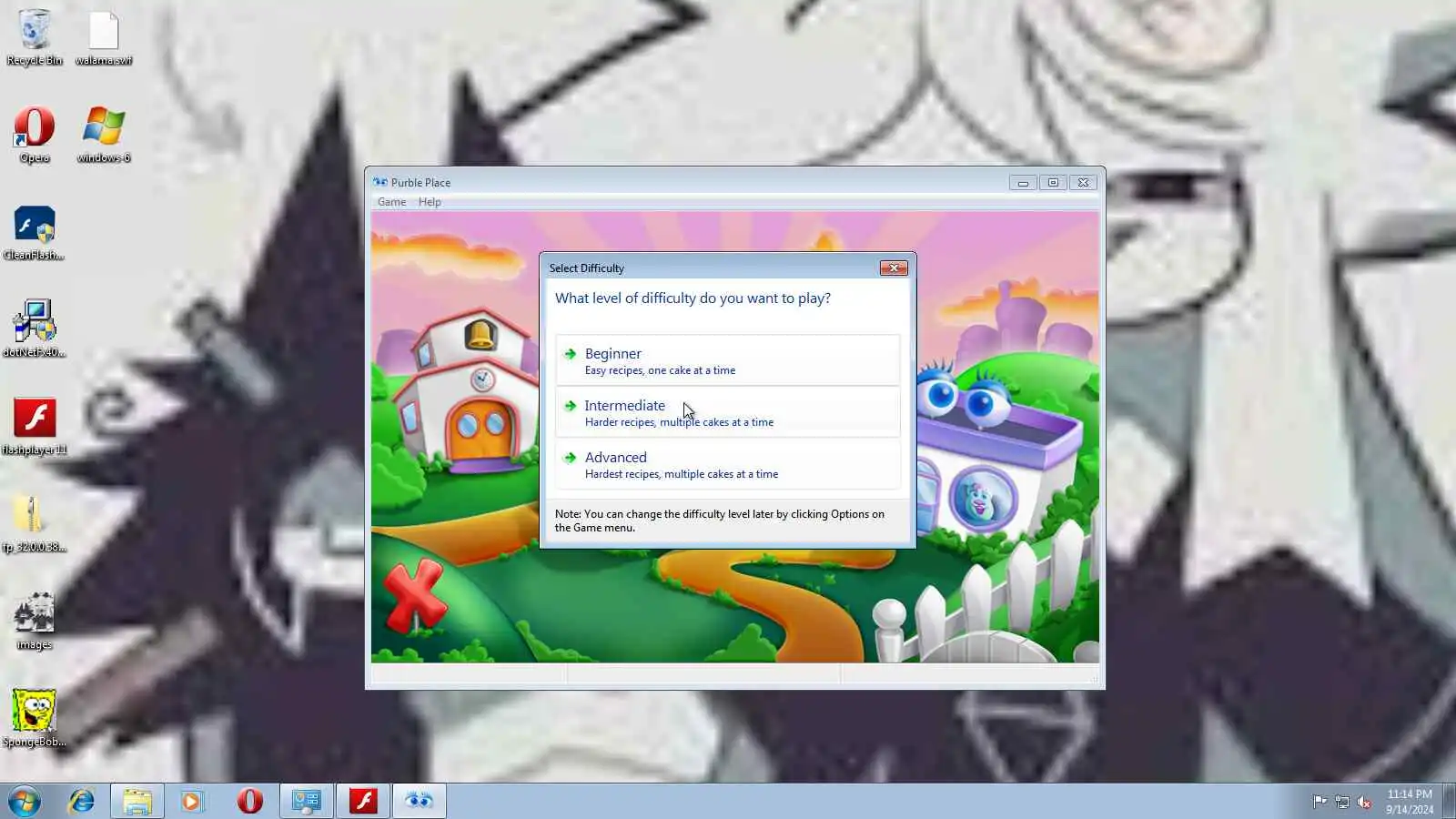This screenshot has height=819, width=1456.
Task: Open the Recycle Bin desktop icon
Action: point(35,37)
